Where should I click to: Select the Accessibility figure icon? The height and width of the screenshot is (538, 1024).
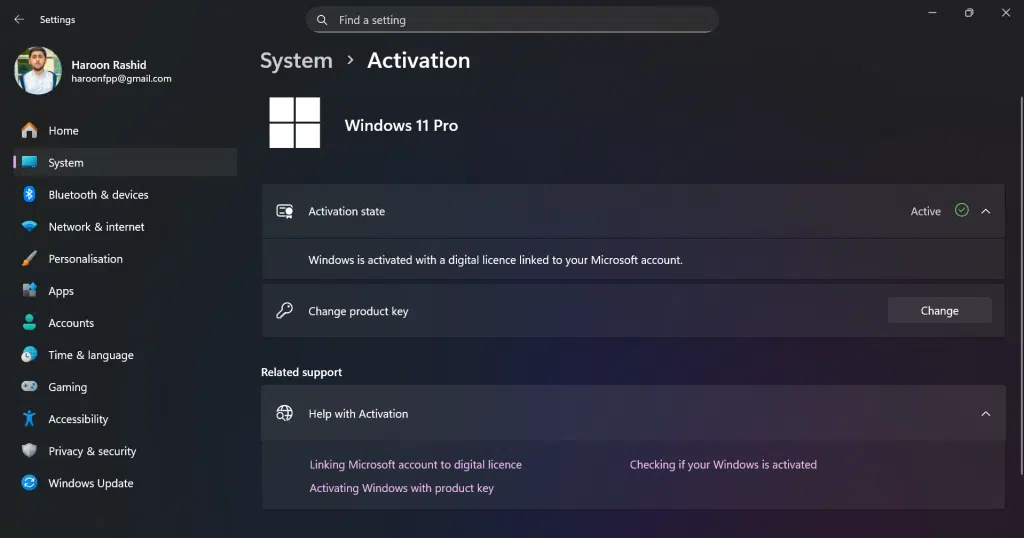tap(29, 419)
